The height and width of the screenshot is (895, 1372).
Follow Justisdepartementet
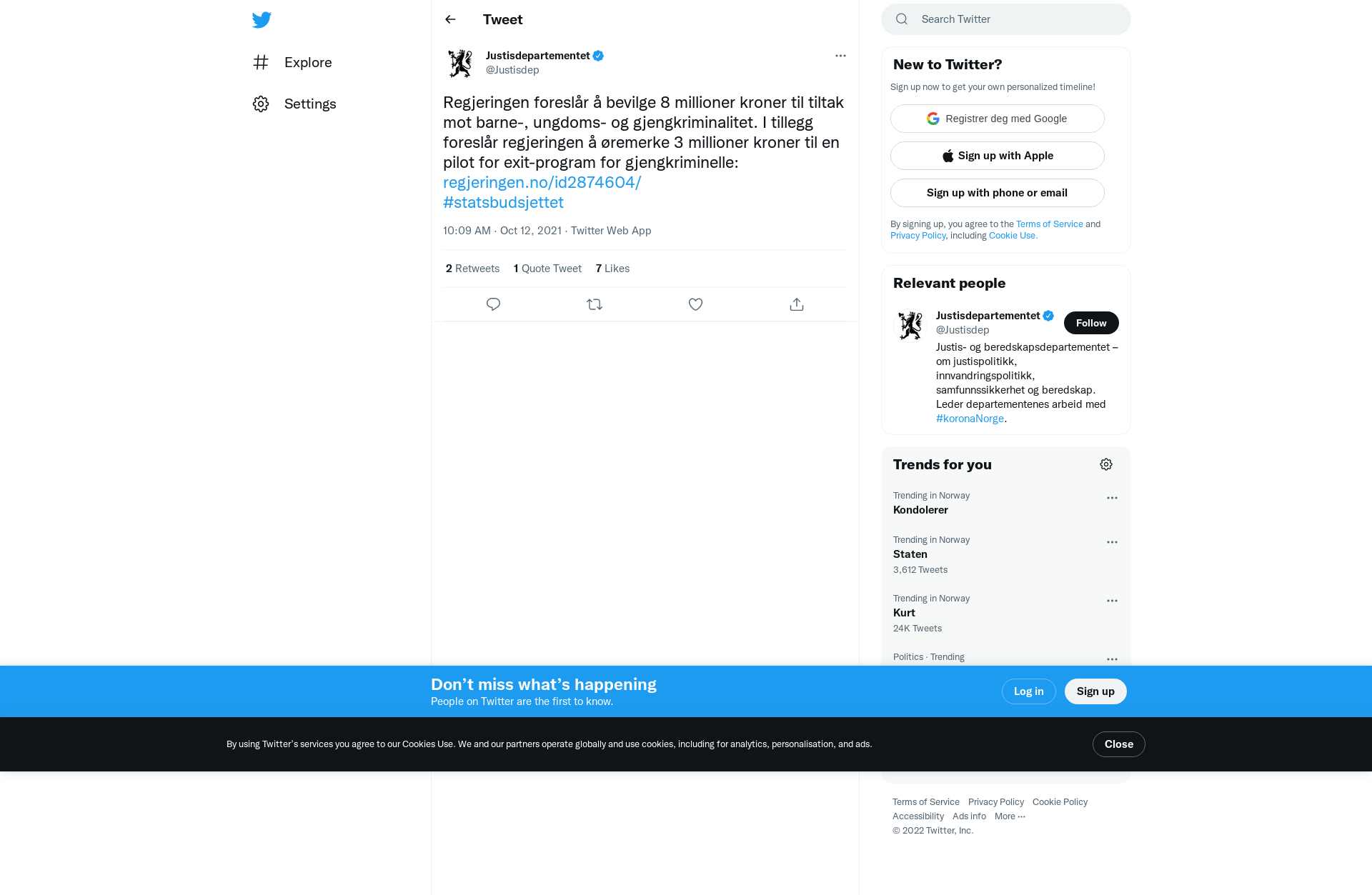click(x=1091, y=323)
